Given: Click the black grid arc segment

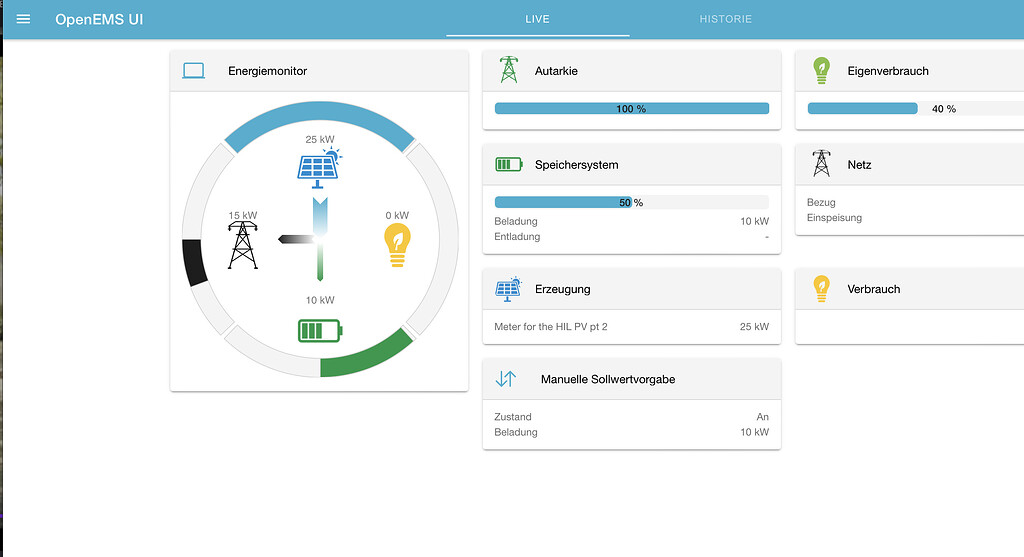Looking at the screenshot, I should [194, 263].
